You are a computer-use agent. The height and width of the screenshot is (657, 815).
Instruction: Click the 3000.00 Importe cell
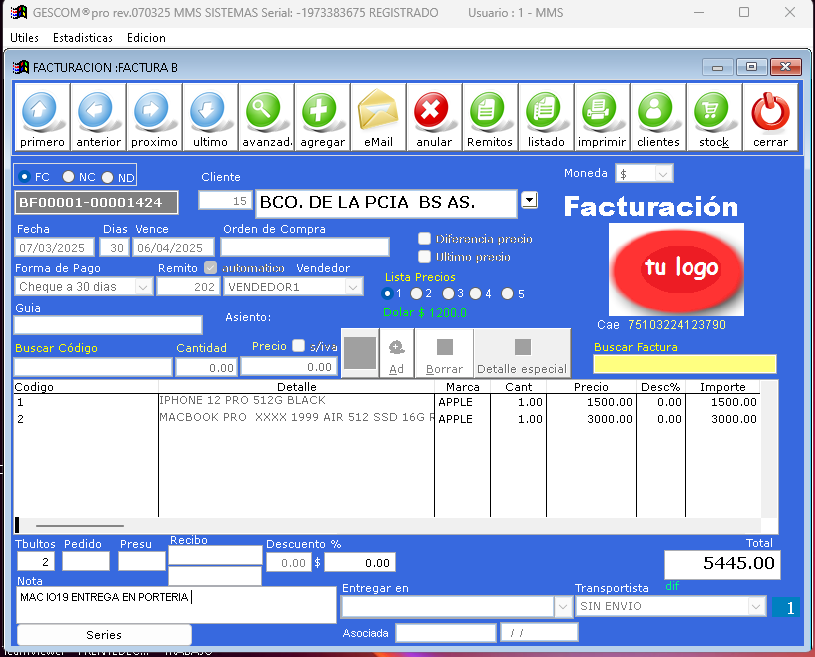click(x=723, y=419)
